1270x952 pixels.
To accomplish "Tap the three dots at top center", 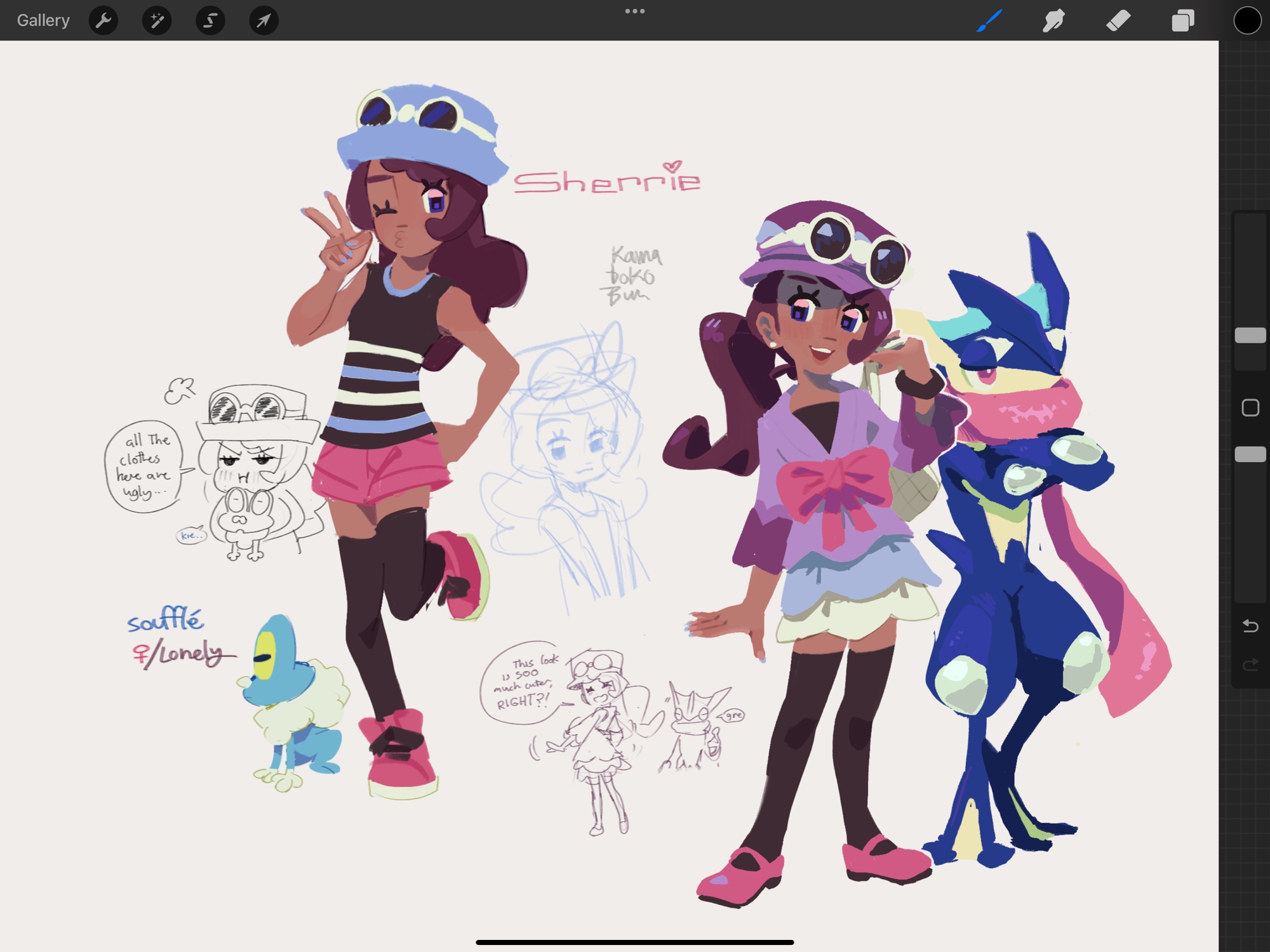I will (634, 11).
